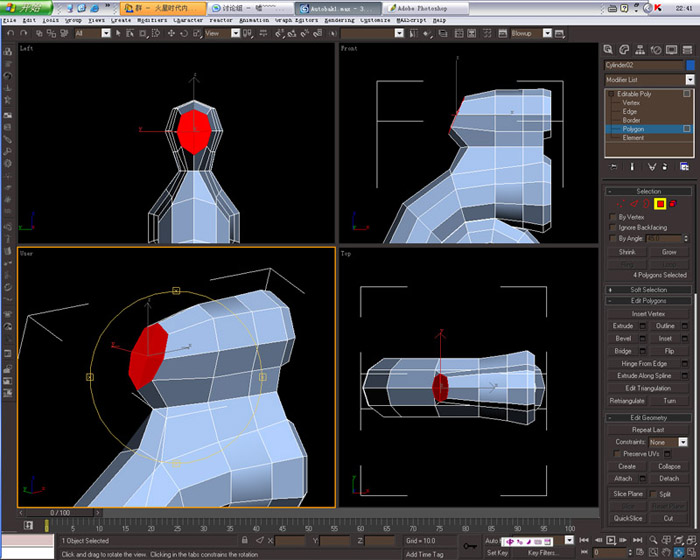Activate the yellow Polygon selection icon
The width and height of the screenshot is (700, 560).
pos(660,204)
